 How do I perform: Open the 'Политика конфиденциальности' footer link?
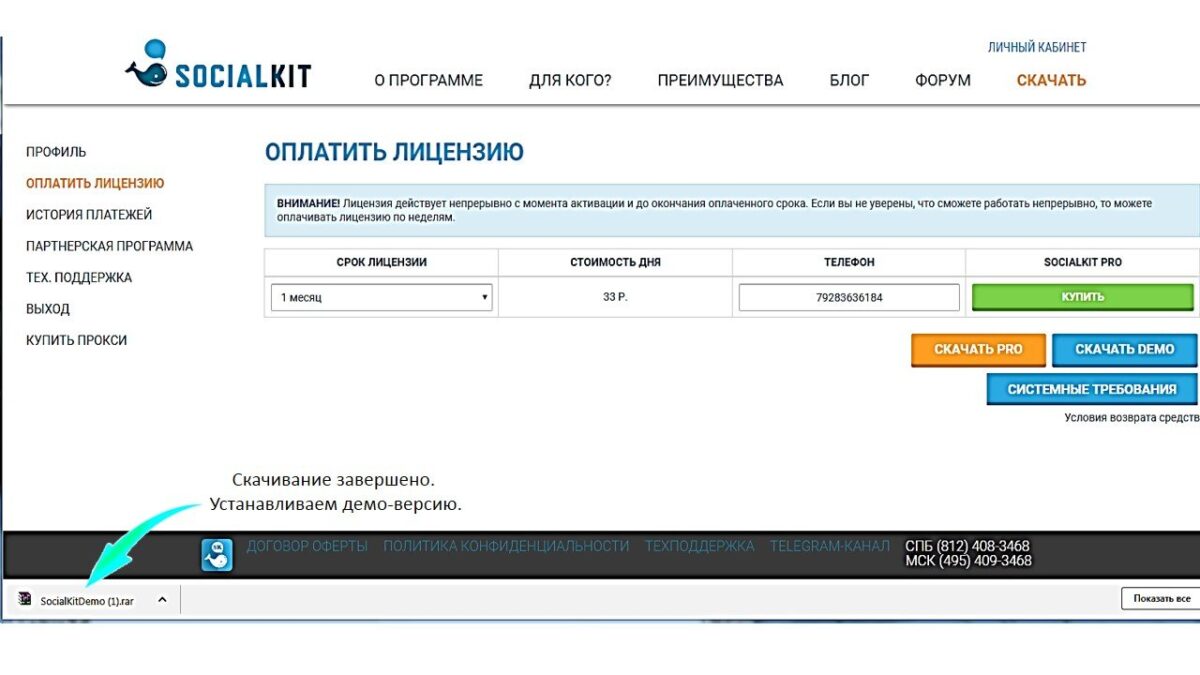coord(506,546)
